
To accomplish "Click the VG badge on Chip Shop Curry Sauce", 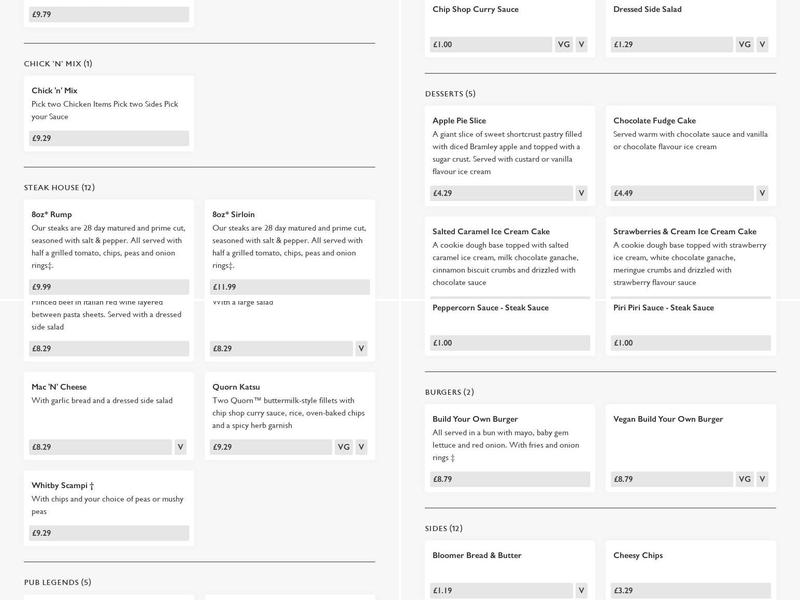I will (x=563, y=44).
